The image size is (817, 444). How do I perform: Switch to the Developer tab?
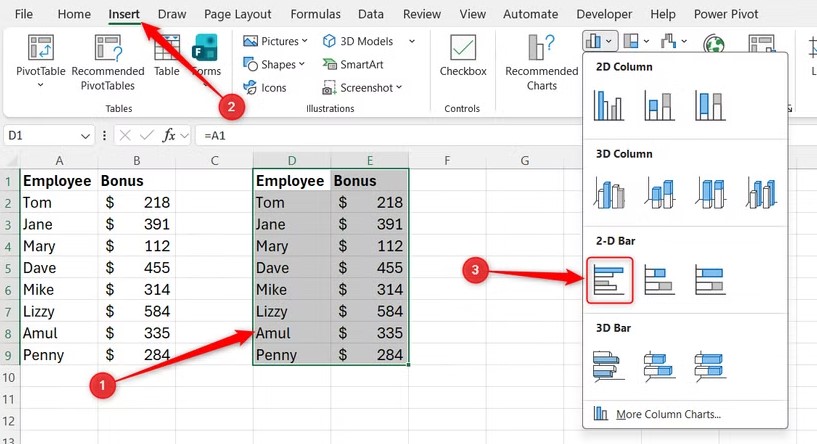[x=604, y=14]
